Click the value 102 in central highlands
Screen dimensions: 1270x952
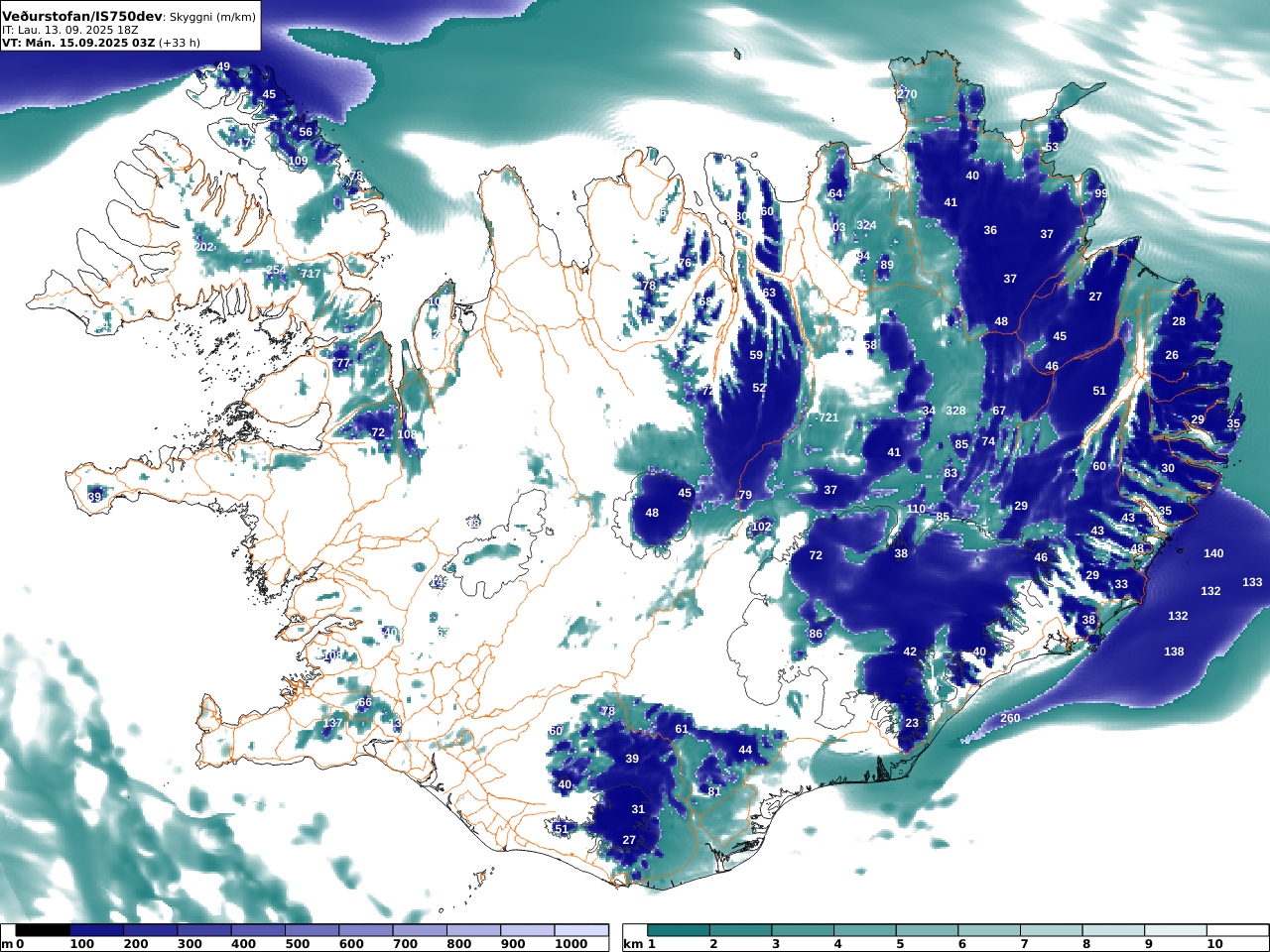[761, 527]
